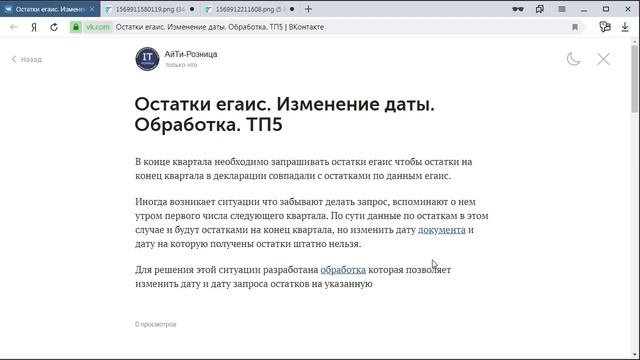Viewport: 640px width, 360px height.
Task: Open Yandex home via the Я icon
Action: click(x=34, y=27)
